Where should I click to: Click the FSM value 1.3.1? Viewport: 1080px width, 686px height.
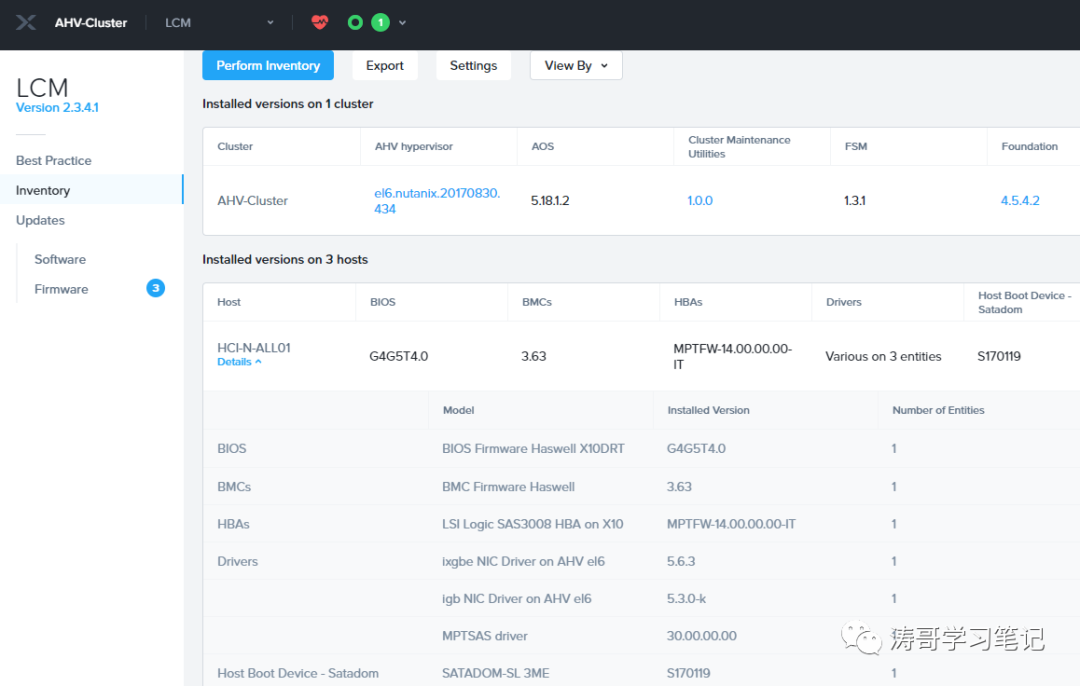coord(854,200)
